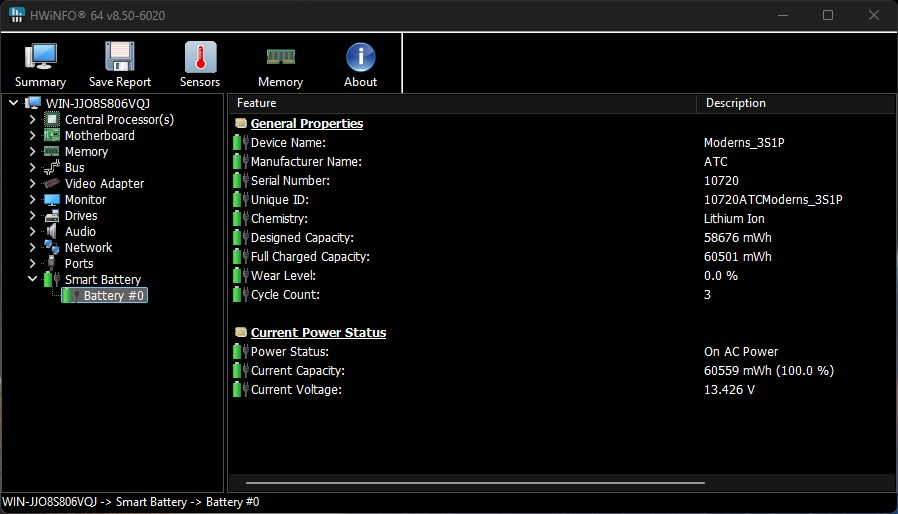The width and height of the screenshot is (898, 514).
Task: Expand the Central Processor(s) node
Action: [x=33, y=119]
